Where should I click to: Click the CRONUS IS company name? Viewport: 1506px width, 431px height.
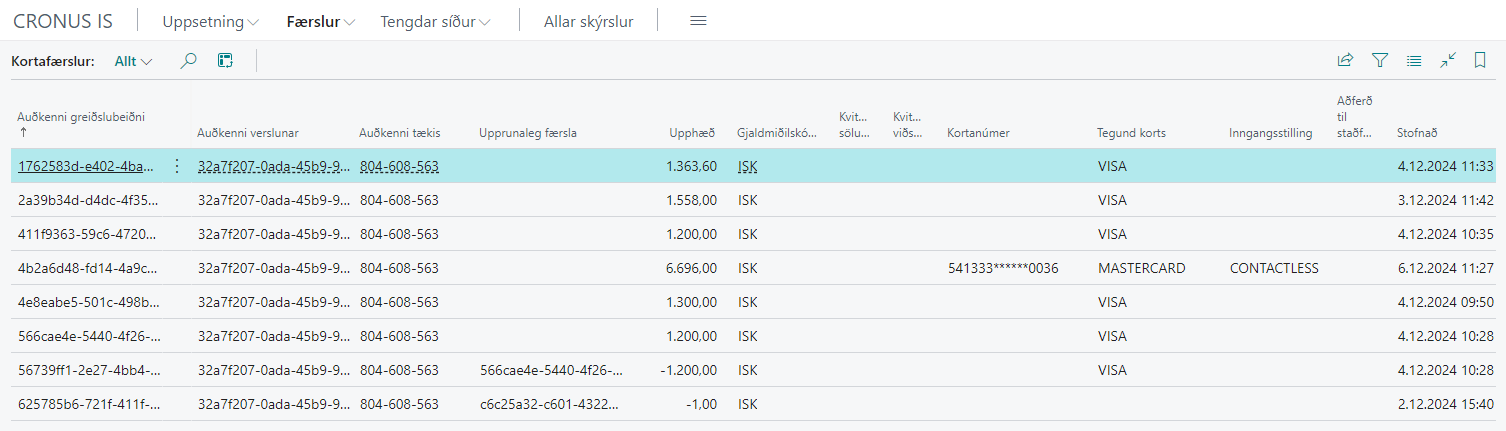(x=63, y=21)
